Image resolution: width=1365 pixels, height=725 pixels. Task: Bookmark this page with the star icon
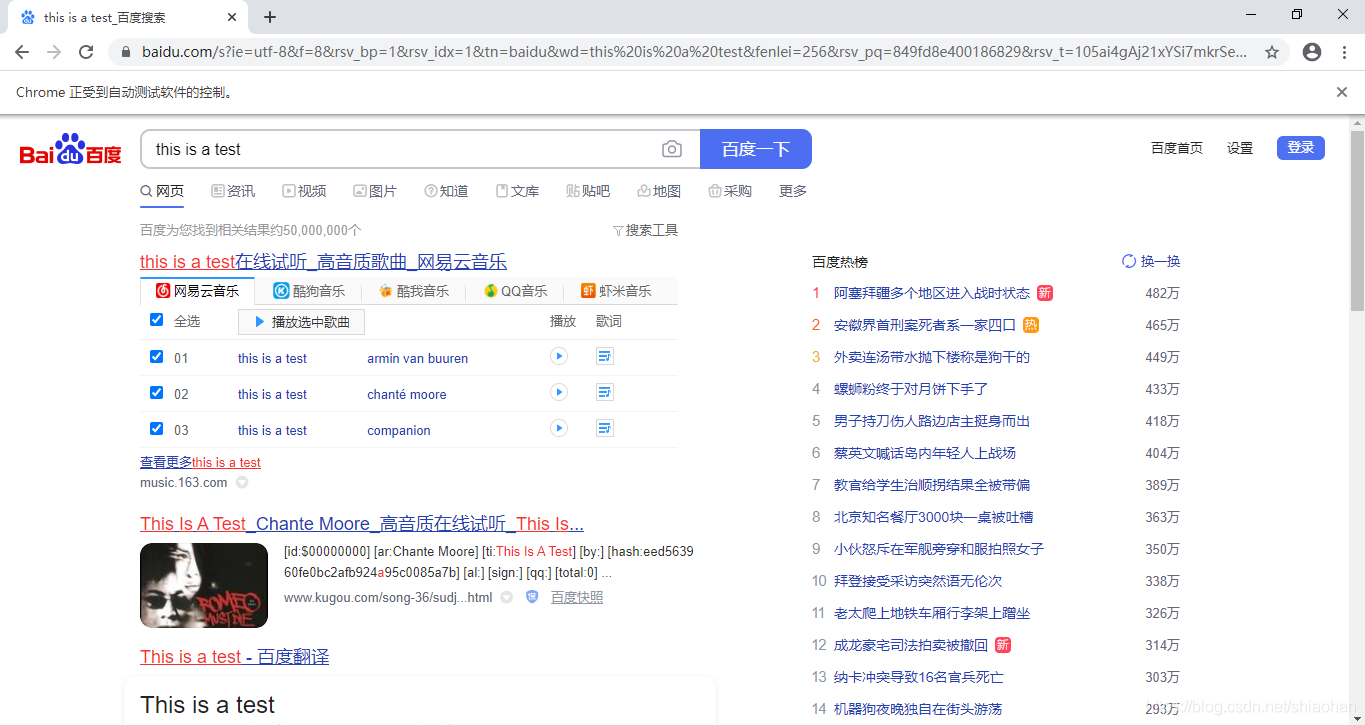[1272, 52]
